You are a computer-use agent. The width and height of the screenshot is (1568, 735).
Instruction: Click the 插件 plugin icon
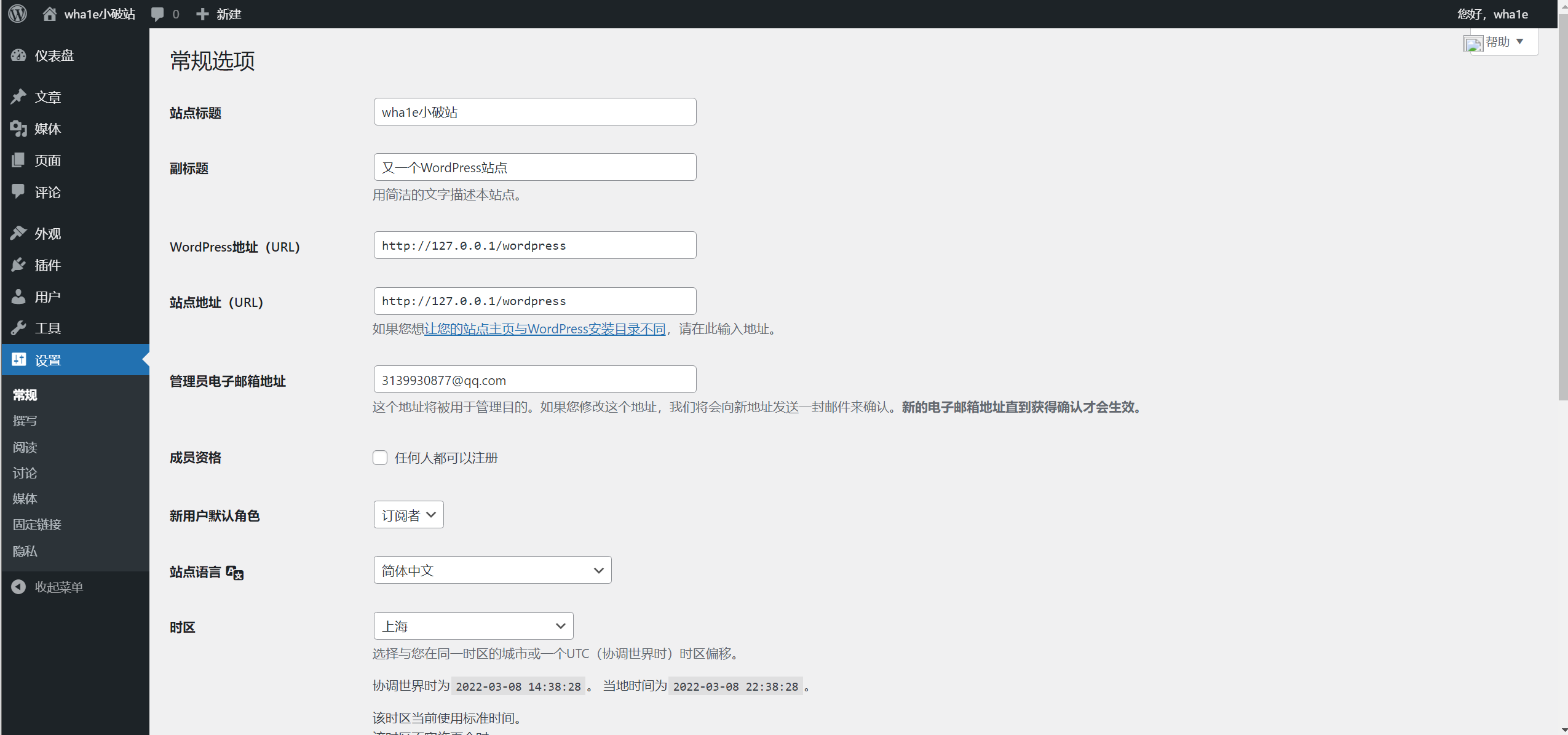(18, 265)
